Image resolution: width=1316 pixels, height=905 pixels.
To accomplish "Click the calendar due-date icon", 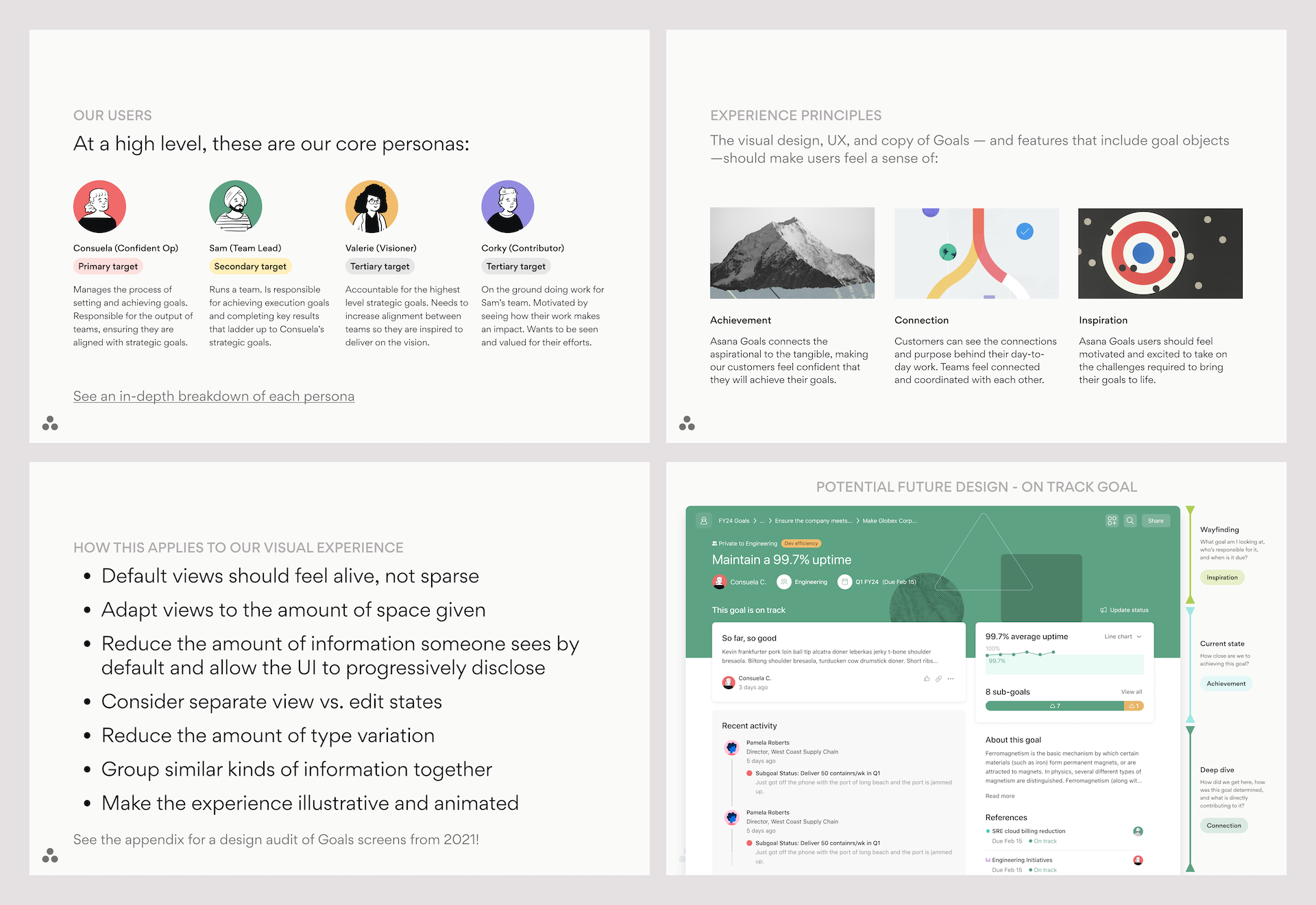I will pos(844,582).
